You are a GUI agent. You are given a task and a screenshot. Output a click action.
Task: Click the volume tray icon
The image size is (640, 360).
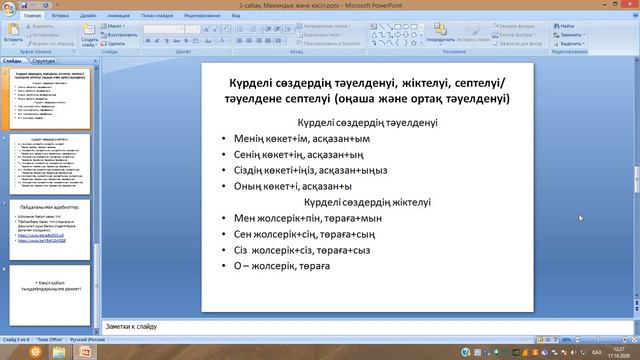pos(573,352)
